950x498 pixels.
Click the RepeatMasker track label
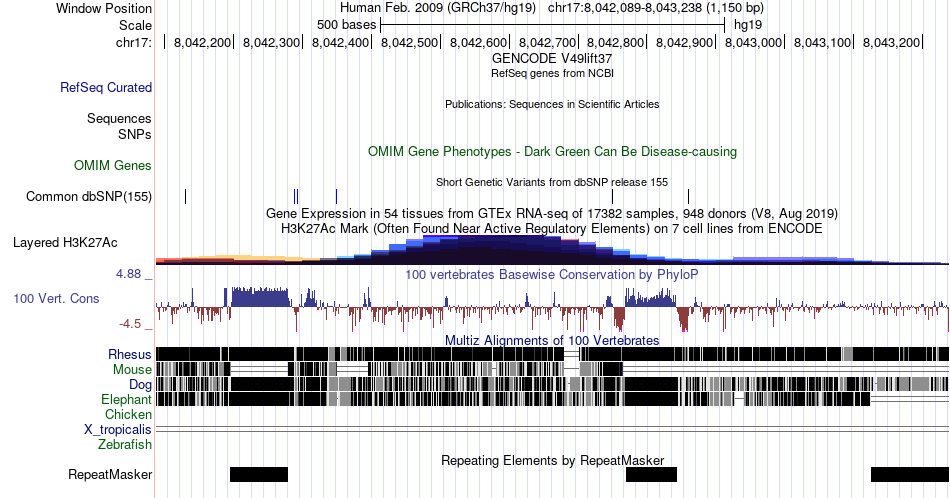click(x=110, y=474)
